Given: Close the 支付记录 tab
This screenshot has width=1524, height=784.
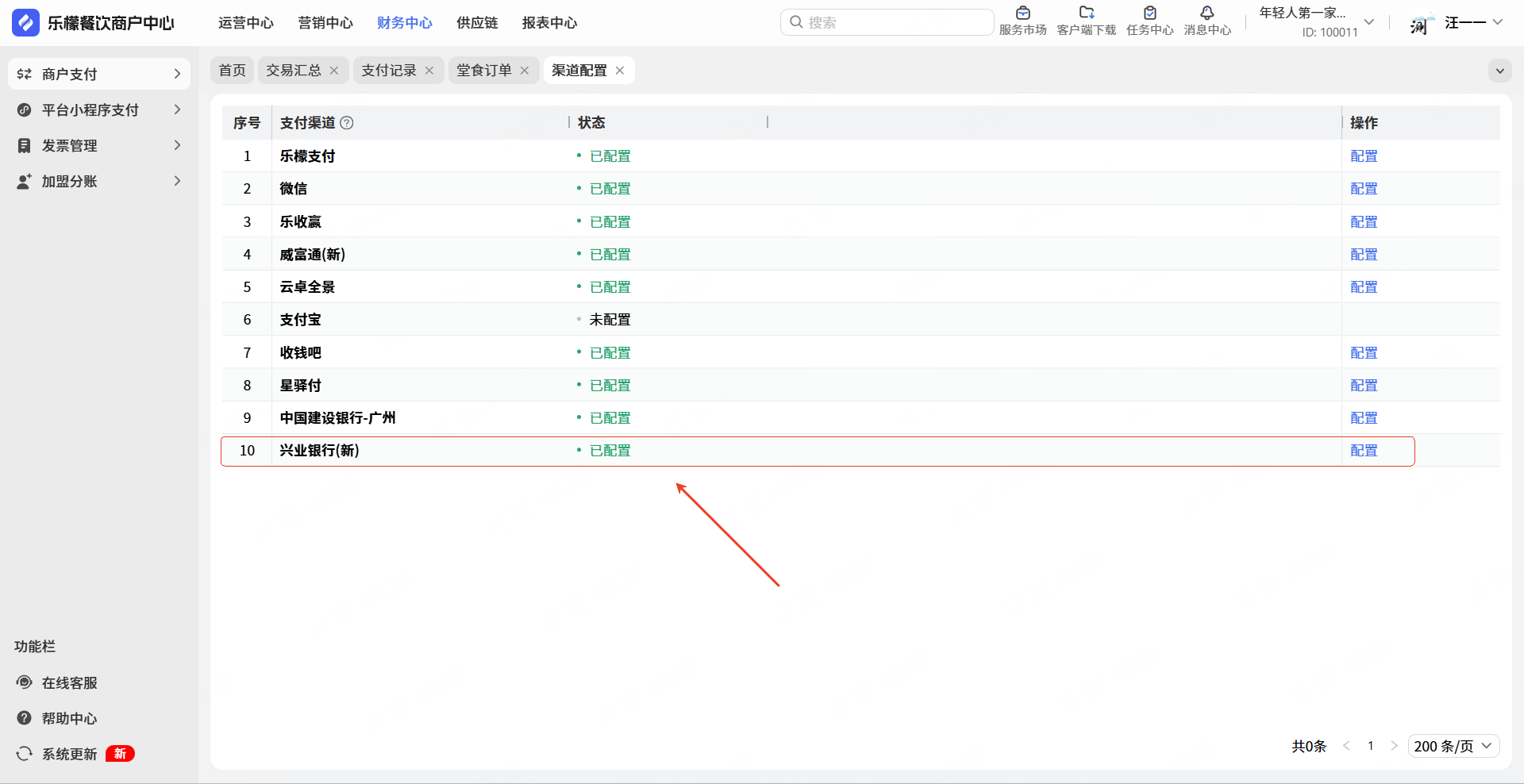Looking at the screenshot, I should tap(429, 71).
